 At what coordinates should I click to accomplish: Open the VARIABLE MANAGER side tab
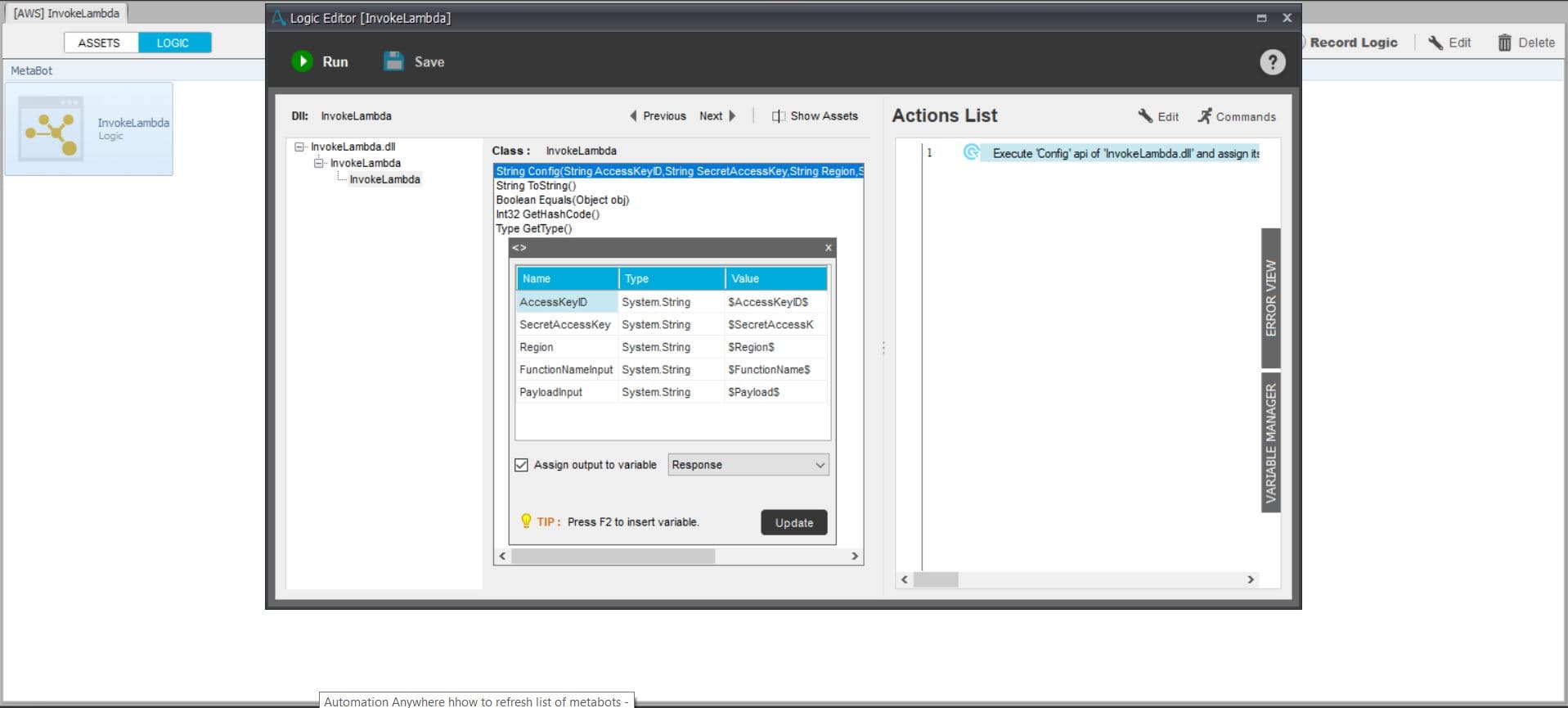(1270, 443)
